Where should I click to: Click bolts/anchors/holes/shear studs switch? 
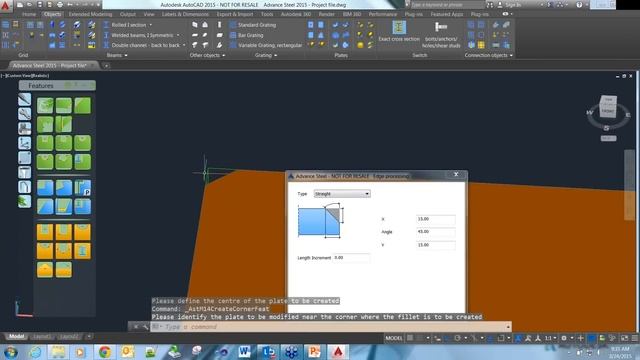(x=441, y=35)
